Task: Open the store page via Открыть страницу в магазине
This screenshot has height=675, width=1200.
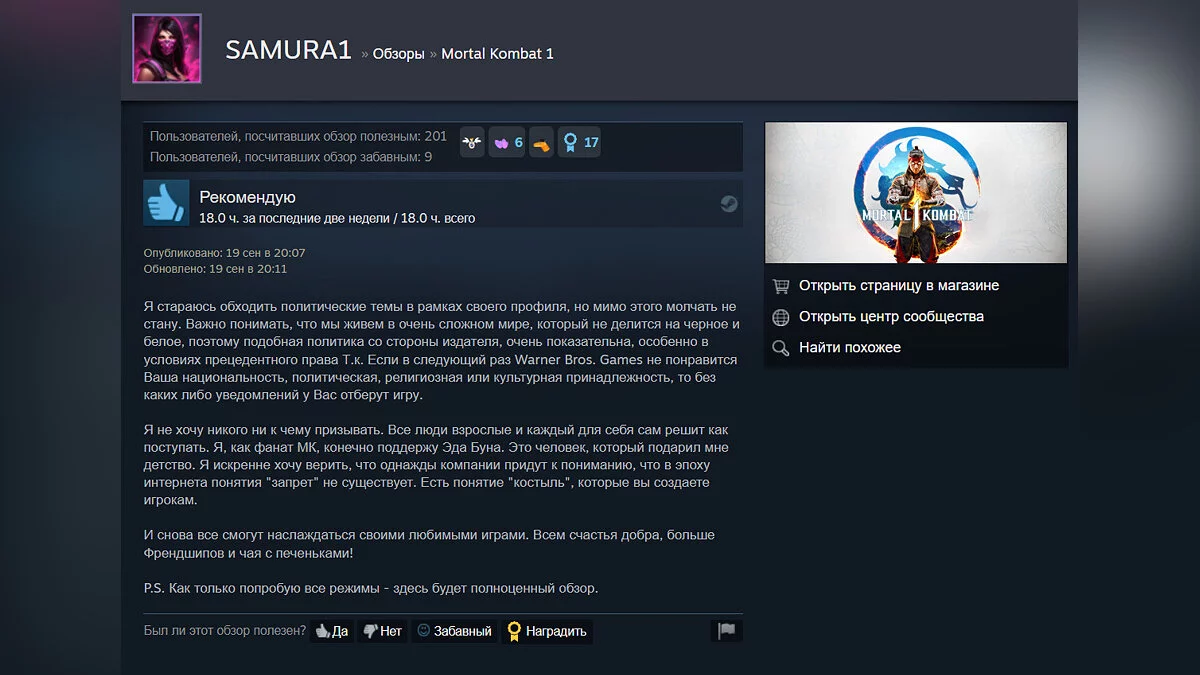Action: pyautogui.click(x=899, y=286)
